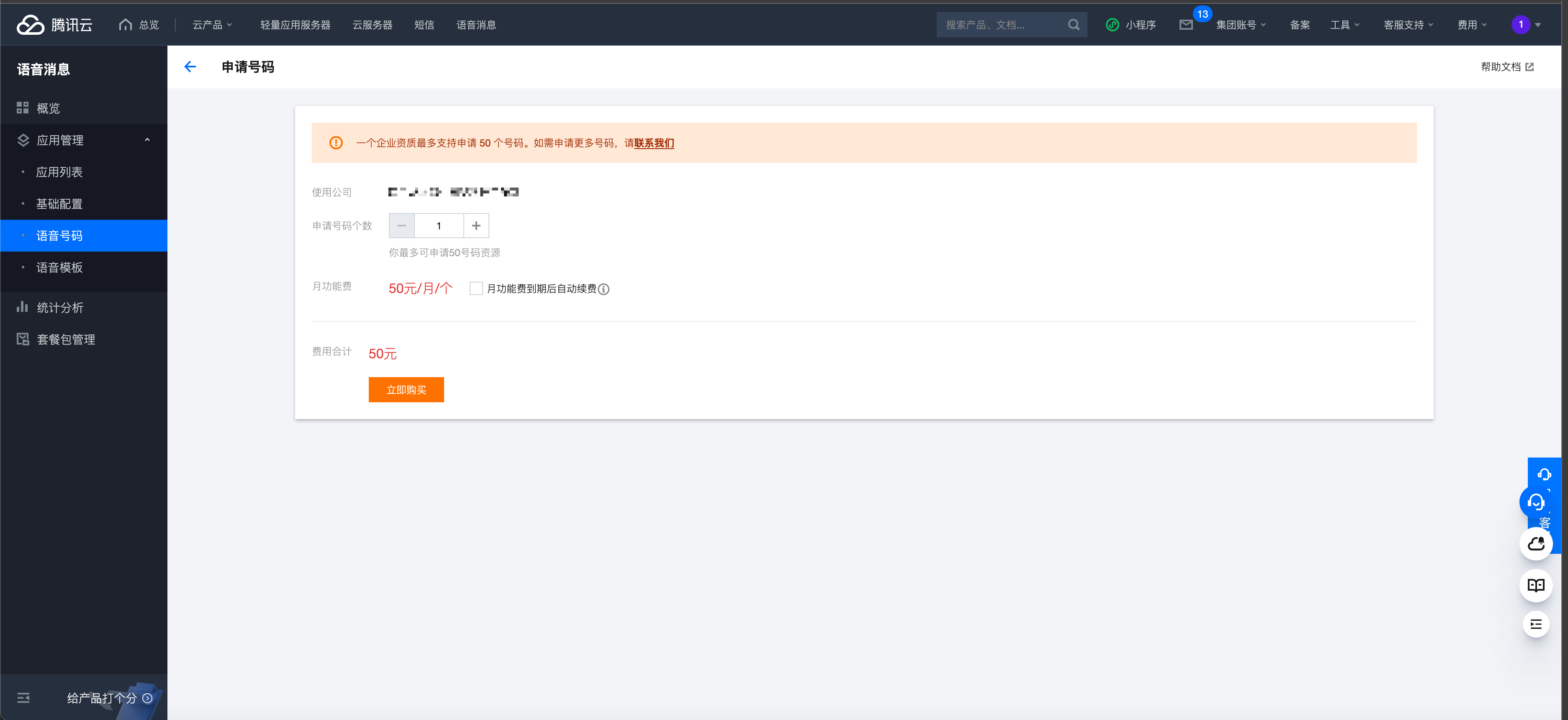Open the 工具 dropdown menu
1568x720 pixels.
(x=1344, y=25)
